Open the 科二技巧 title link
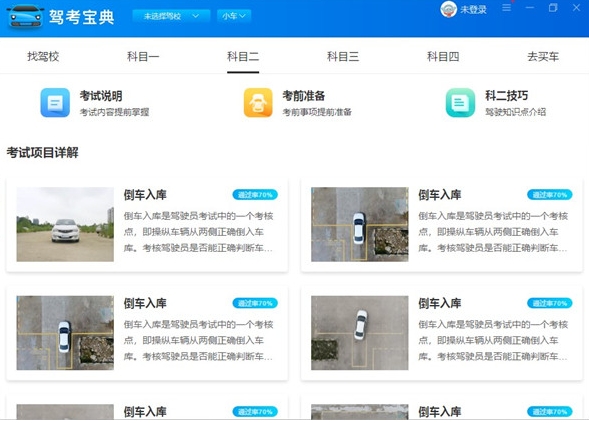Image resolution: width=589 pixels, height=423 pixels. [x=506, y=96]
